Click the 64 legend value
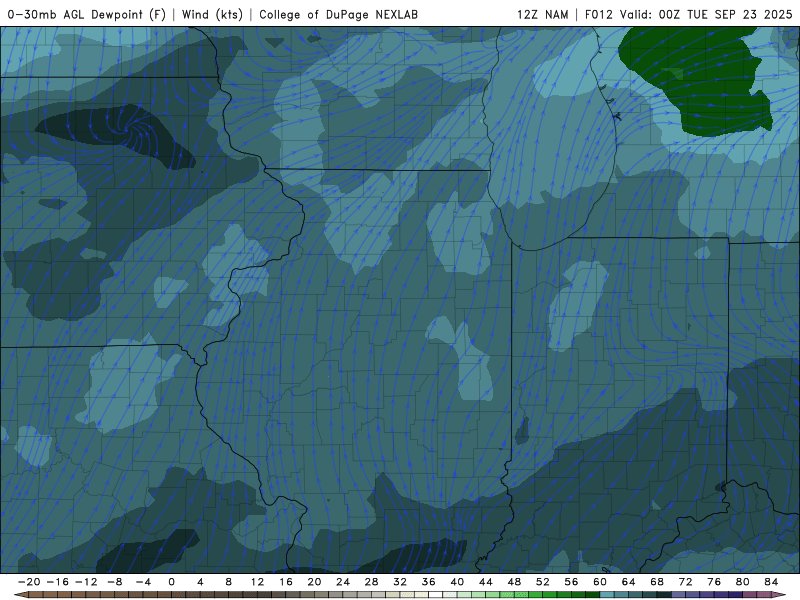The image size is (800, 600). point(629,582)
